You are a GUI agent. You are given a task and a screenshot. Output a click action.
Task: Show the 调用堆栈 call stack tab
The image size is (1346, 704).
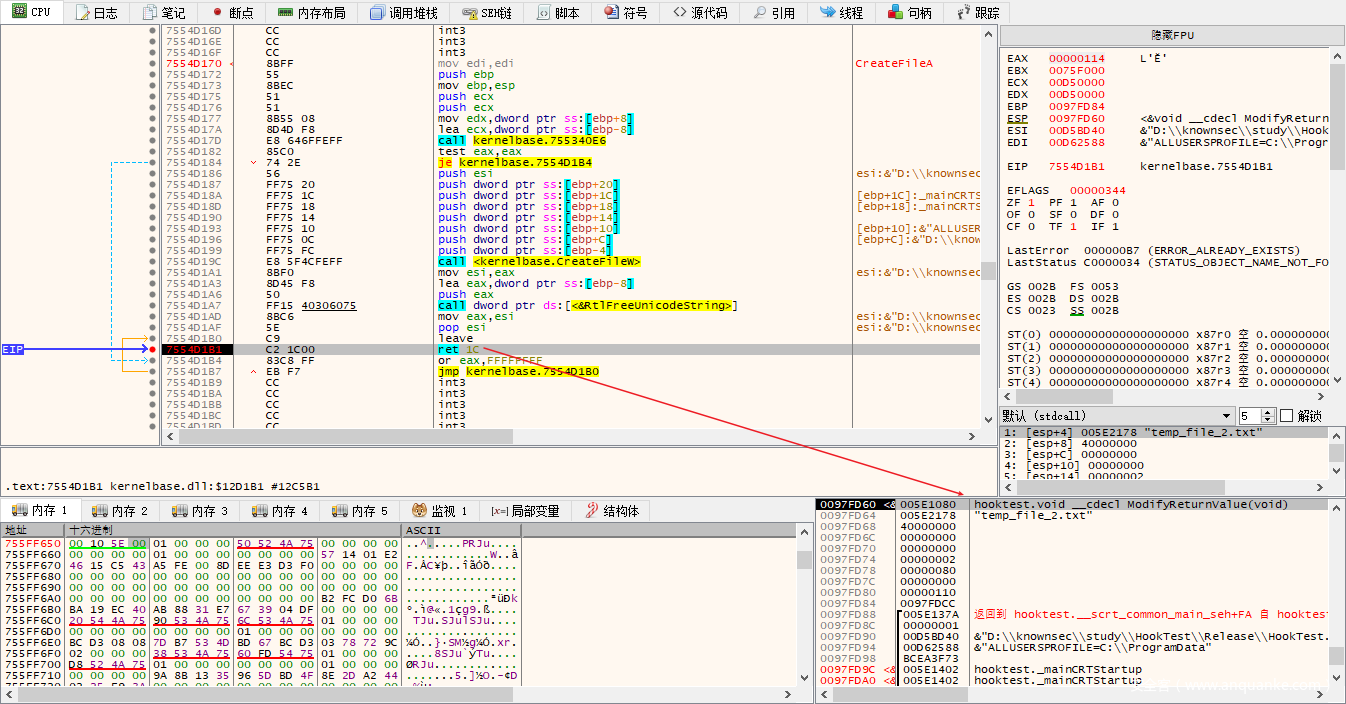[404, 13]
